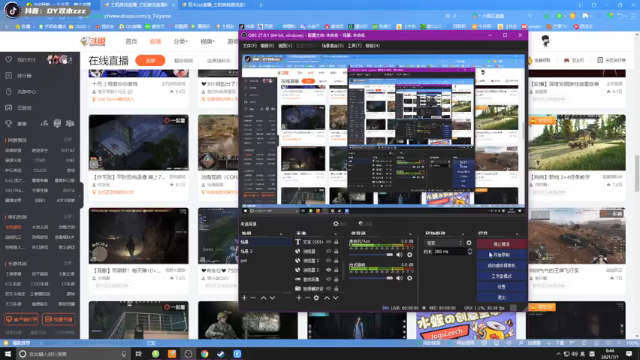
Task: Toggle visibility of the first 浏览器 source
Action: tap(329, 251)
